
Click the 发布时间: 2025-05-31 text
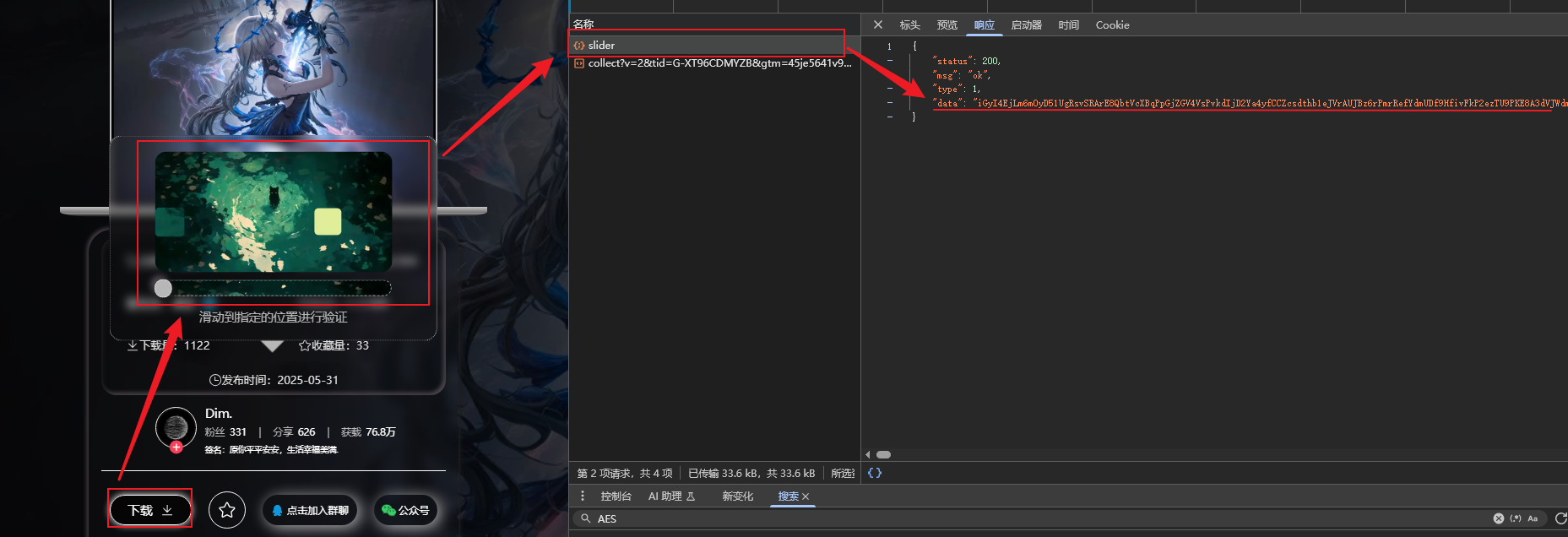click(x=274, y=380)
